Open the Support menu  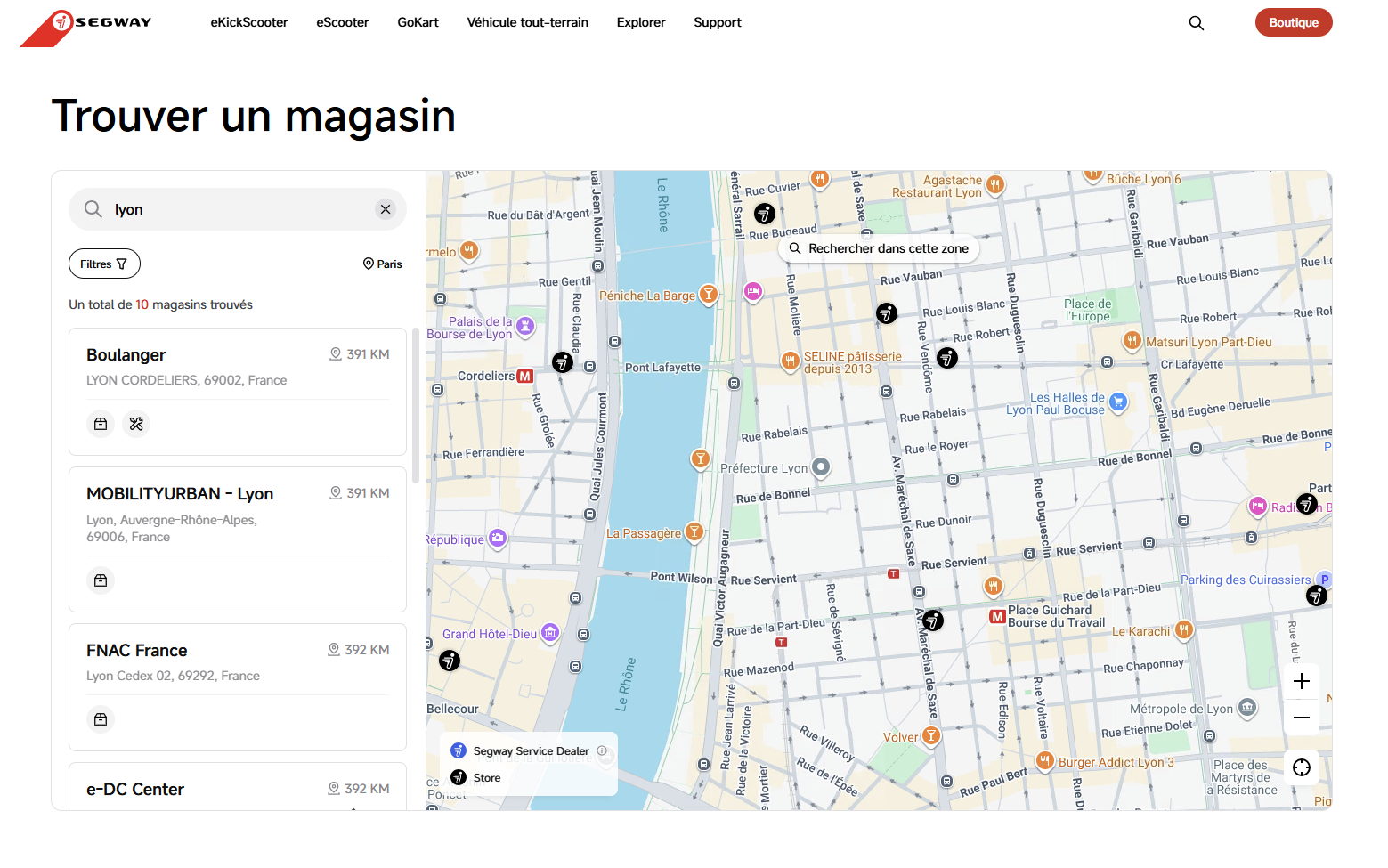point(718,22)
